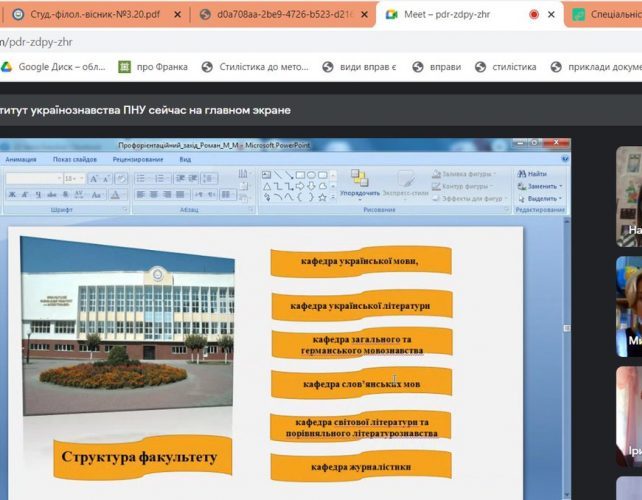Image resolution: width=642 pixels, height=500 pixels.
Task: Click the Упорядочить (Arrange) icon
Action: [x=359, y=180]
